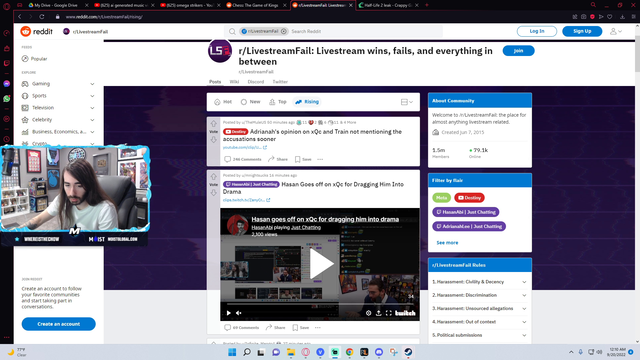
Task: Switch to the Wiki tab
Action: (x=234, y=82)
